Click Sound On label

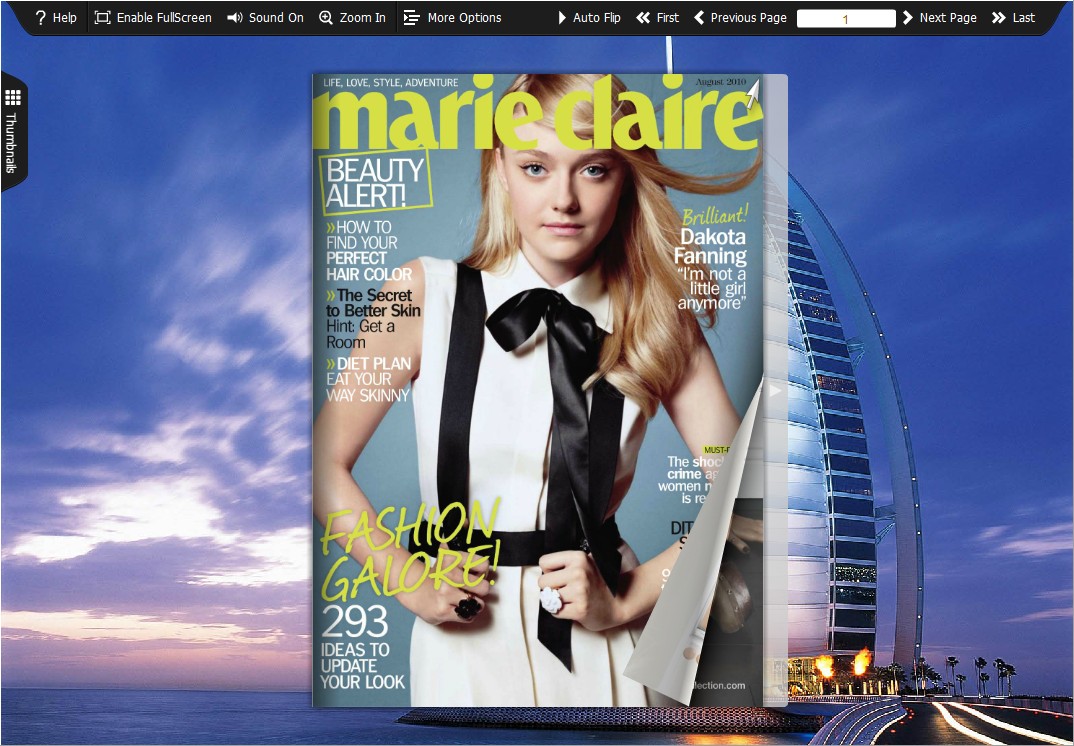click(x=276, y=18)
